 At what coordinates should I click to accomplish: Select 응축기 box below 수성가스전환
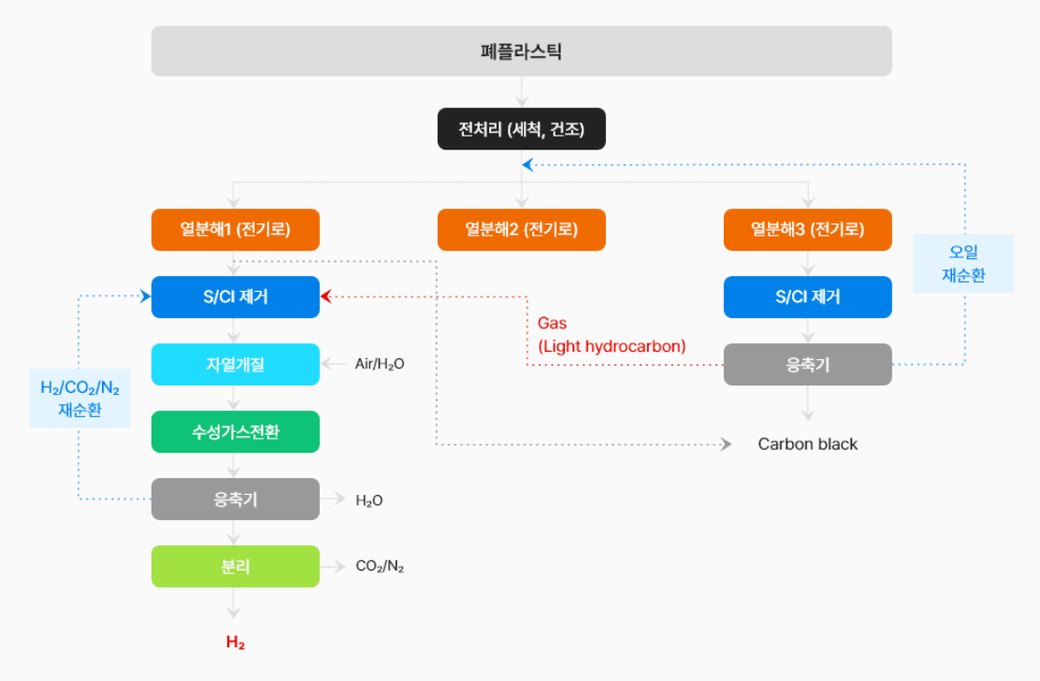[235, 499]
